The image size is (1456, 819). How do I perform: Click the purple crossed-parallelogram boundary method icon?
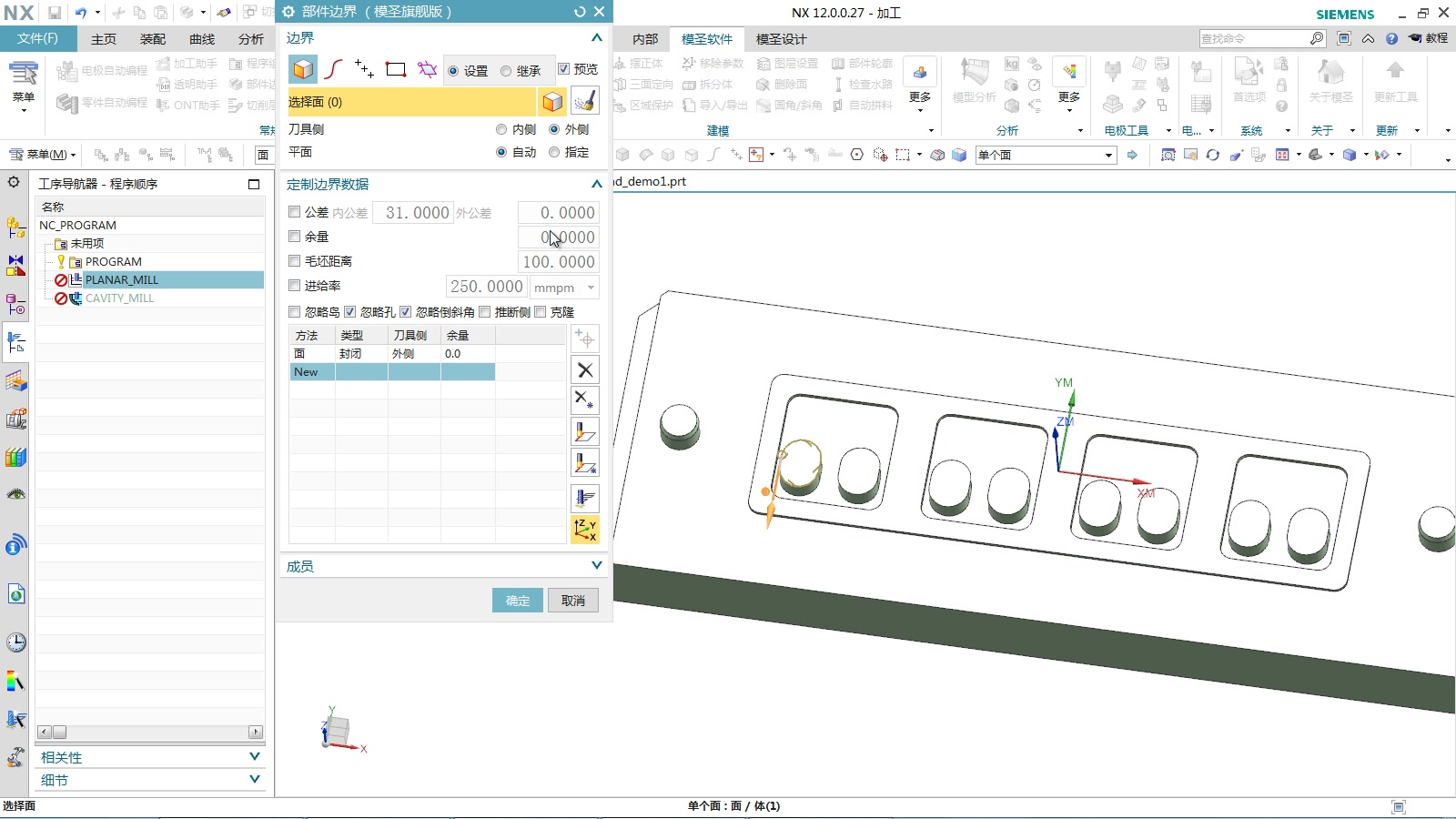point(427,70)
